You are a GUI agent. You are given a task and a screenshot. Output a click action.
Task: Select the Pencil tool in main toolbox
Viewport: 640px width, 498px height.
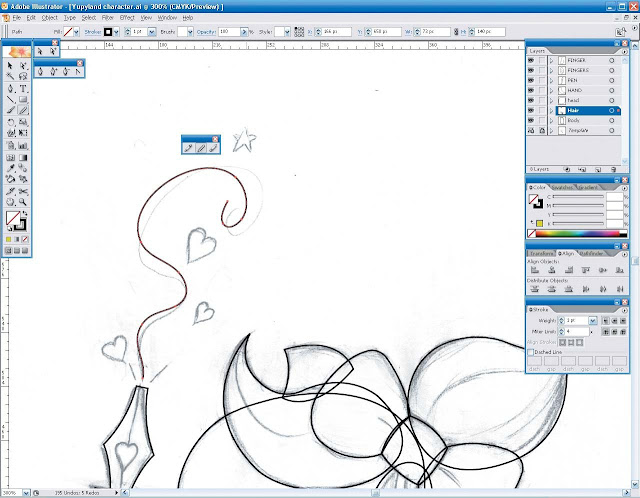pyautogui.click(x=23, y=110)
